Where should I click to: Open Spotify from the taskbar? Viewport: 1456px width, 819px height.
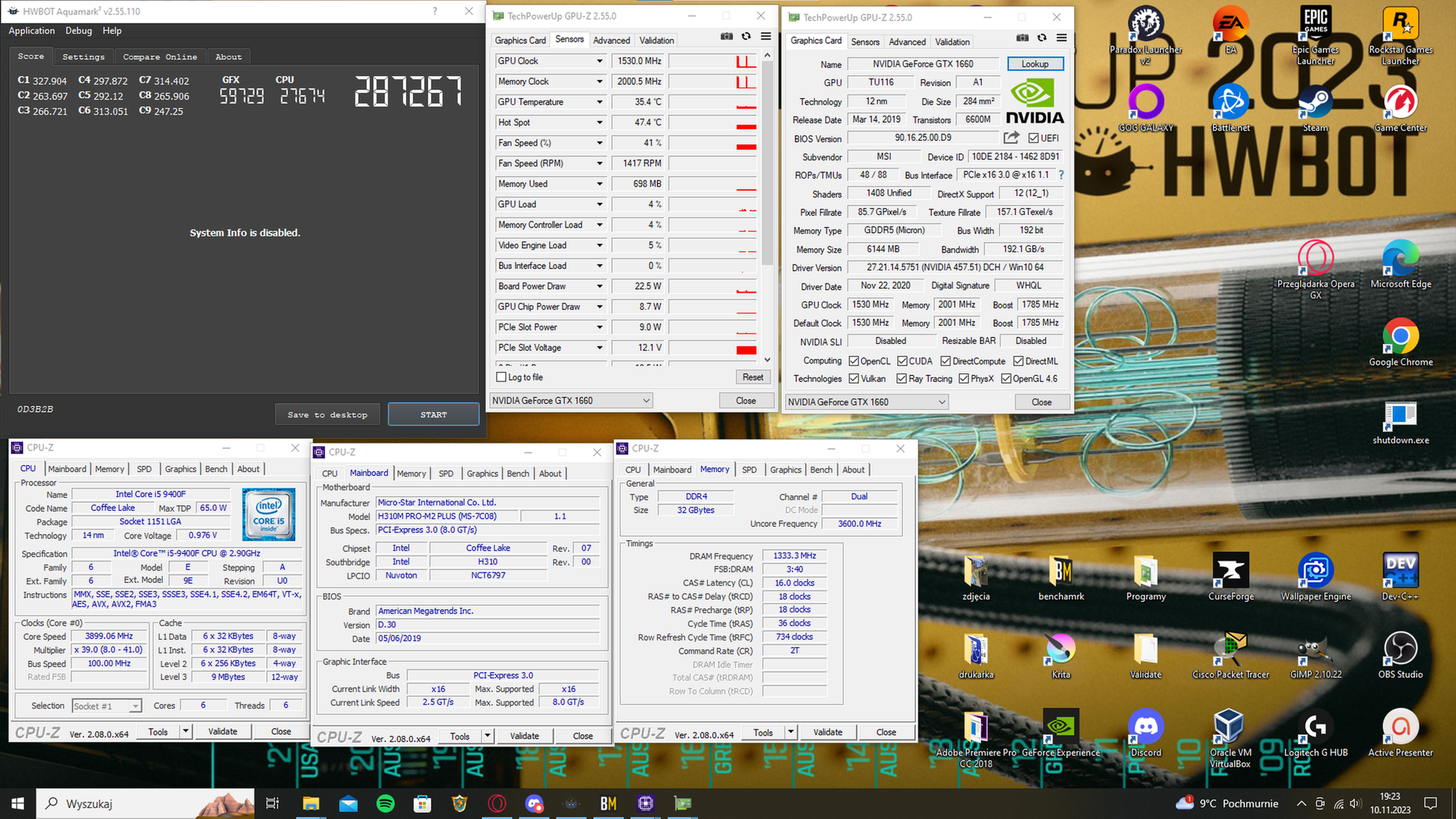[x=385, y=803]
